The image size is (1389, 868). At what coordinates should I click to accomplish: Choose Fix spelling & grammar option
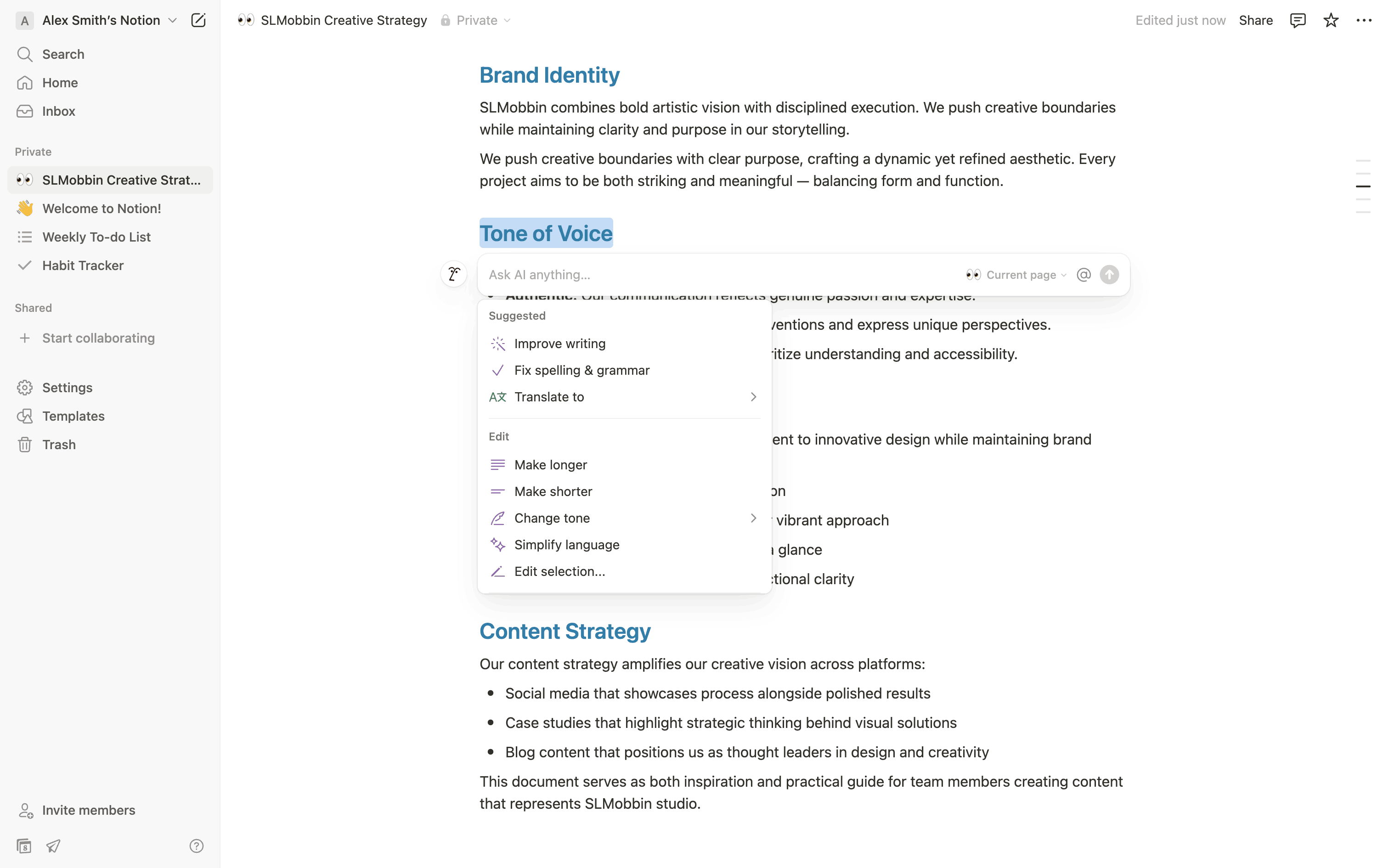(x=582, y=370)
